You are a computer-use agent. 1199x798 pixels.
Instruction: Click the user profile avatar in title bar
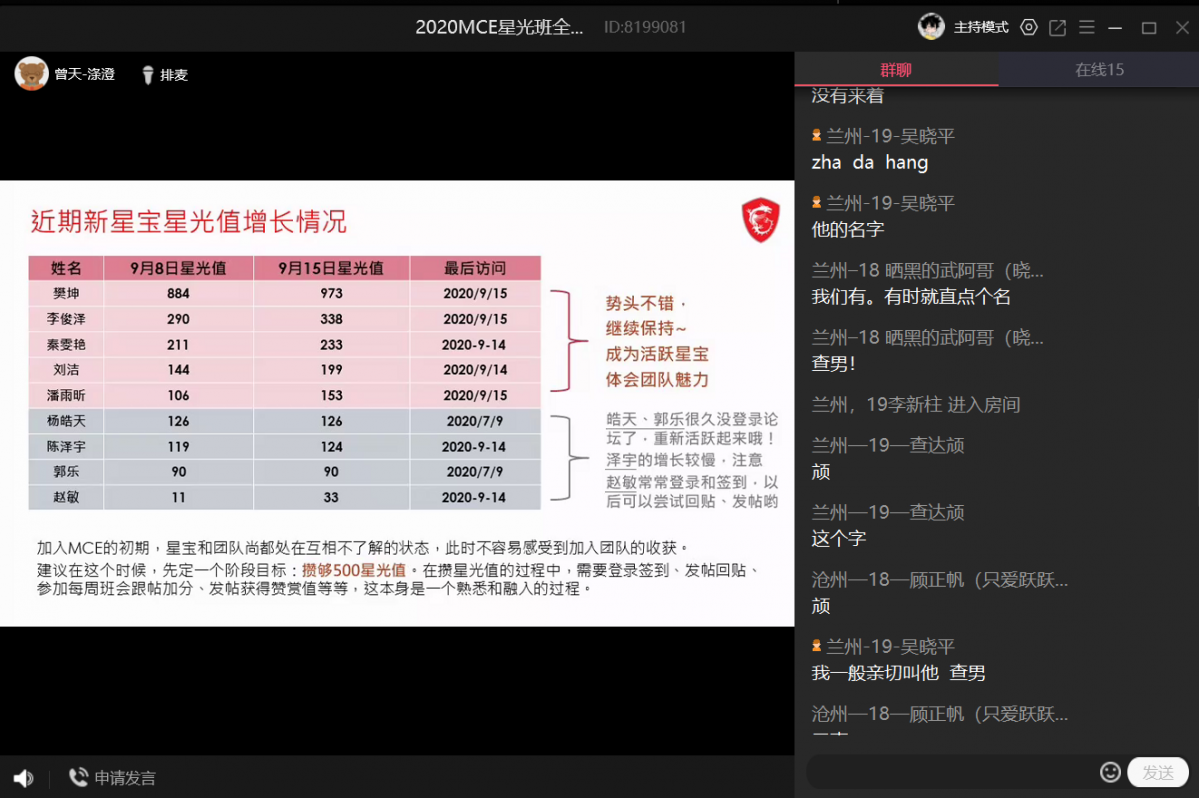(x=932, y=27)
